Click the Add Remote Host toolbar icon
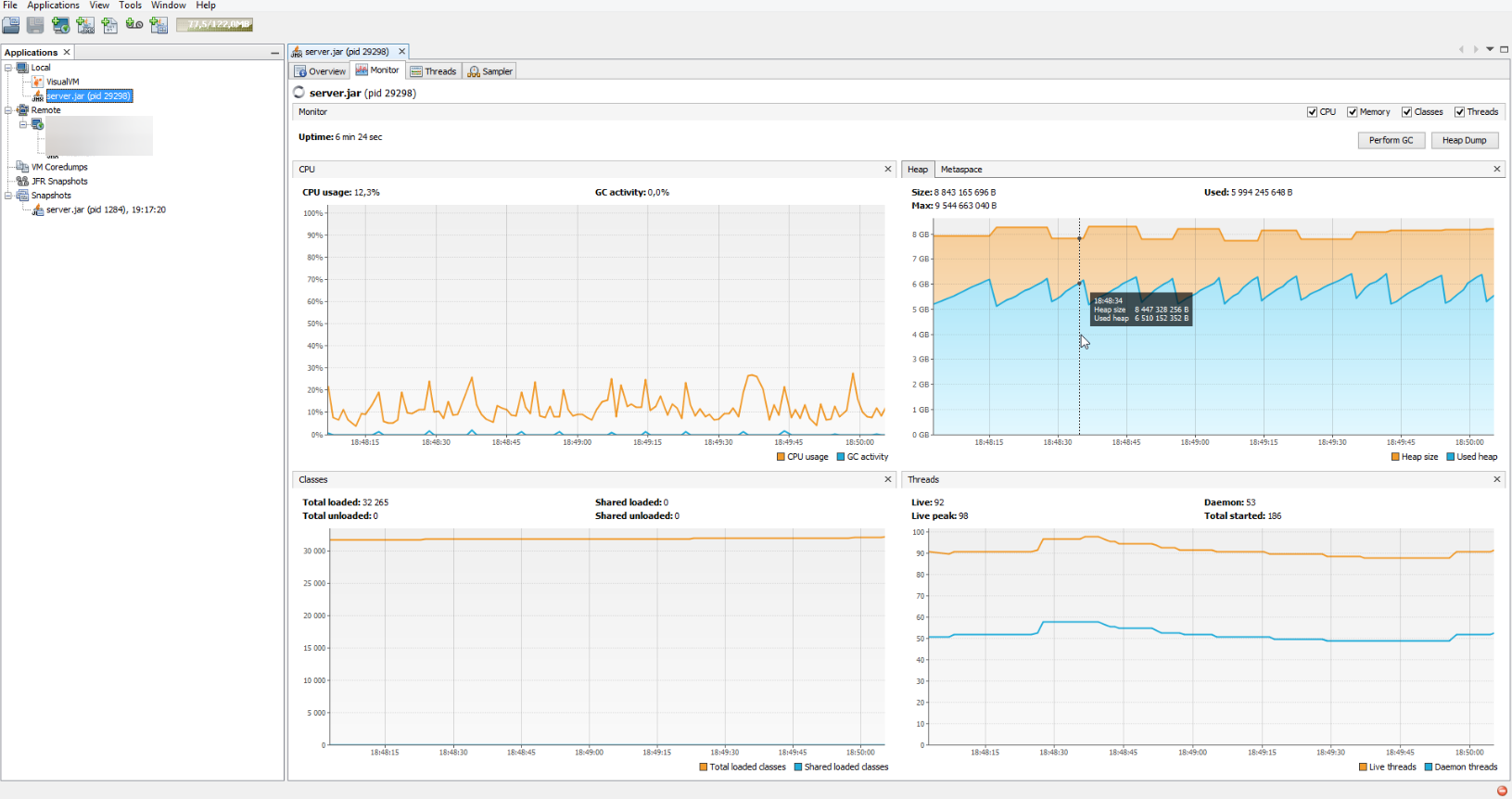1512x799 pixels. tap(60, 25)
